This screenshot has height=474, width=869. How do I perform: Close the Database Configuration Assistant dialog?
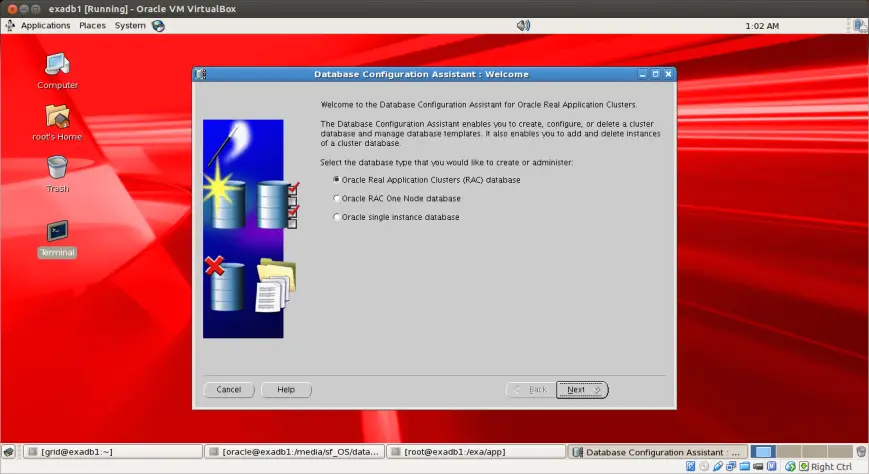668,74
